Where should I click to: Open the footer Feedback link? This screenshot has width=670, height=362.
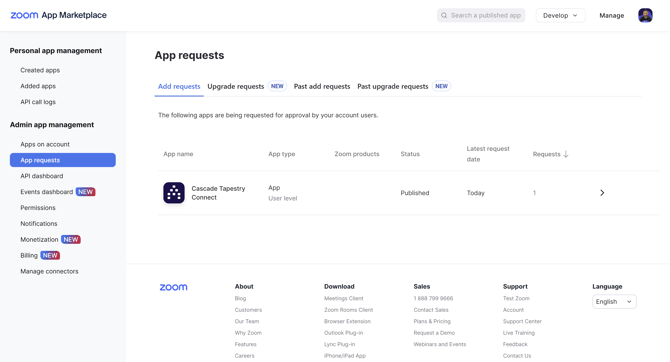[515, 344]
